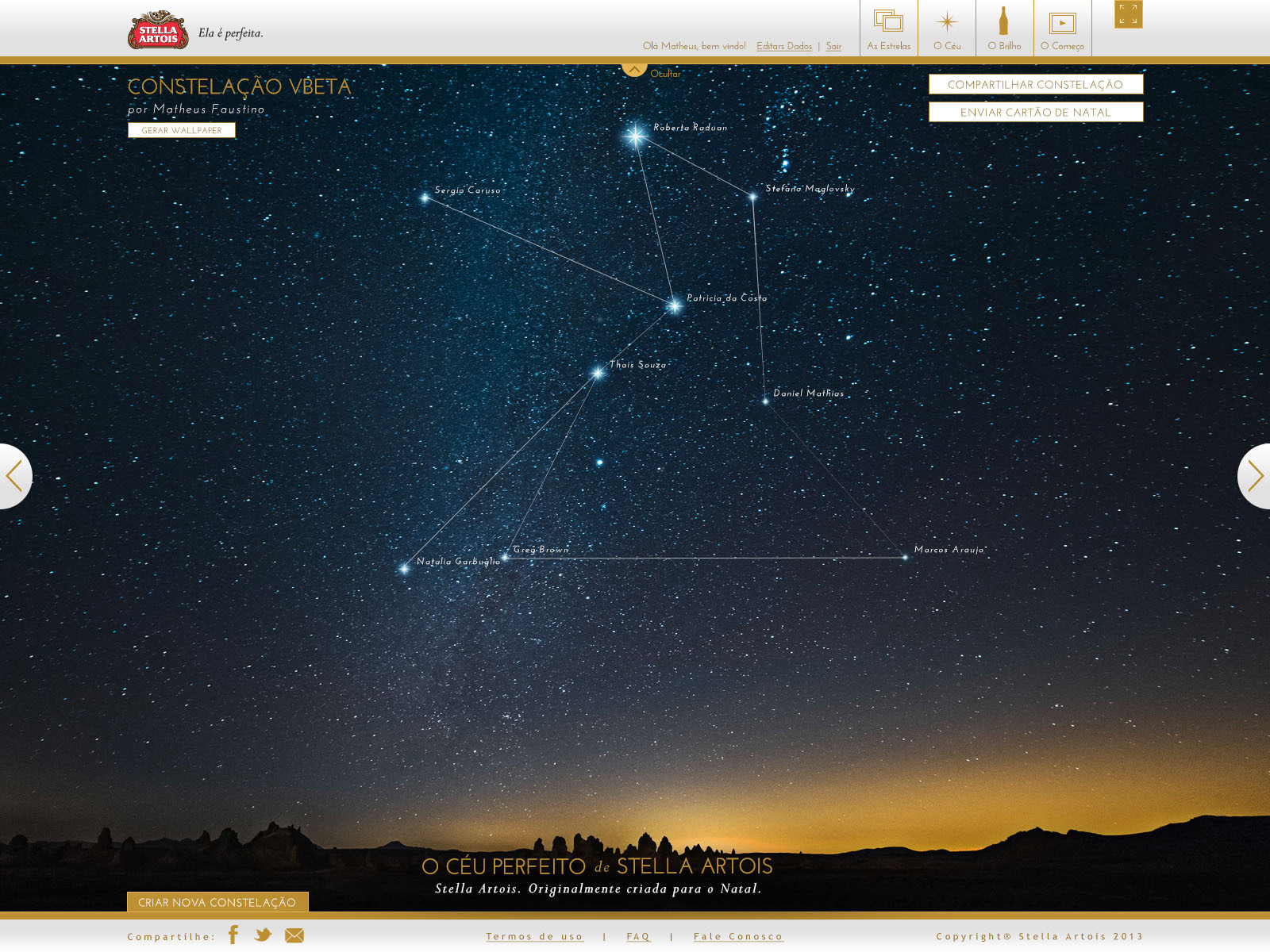Click the O Começo menu label

[1062, 46]
